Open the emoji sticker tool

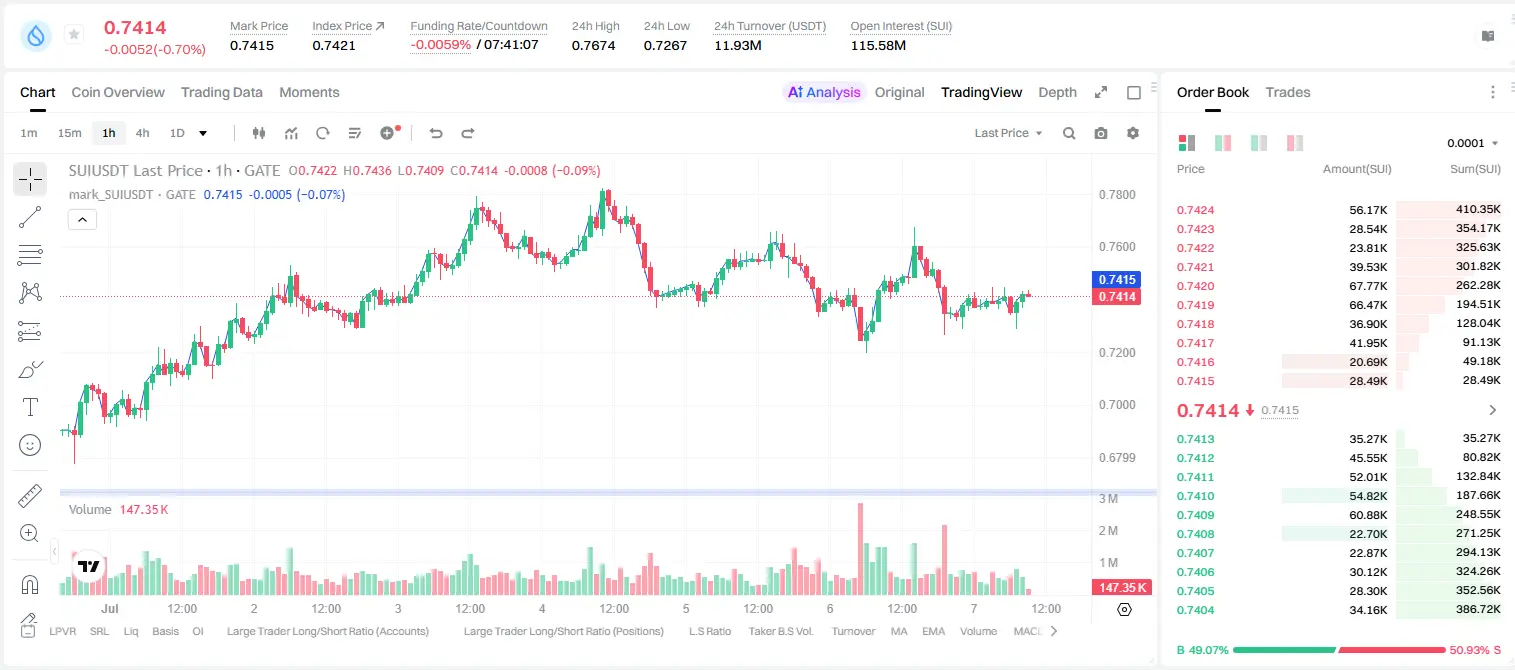[30, 445]
